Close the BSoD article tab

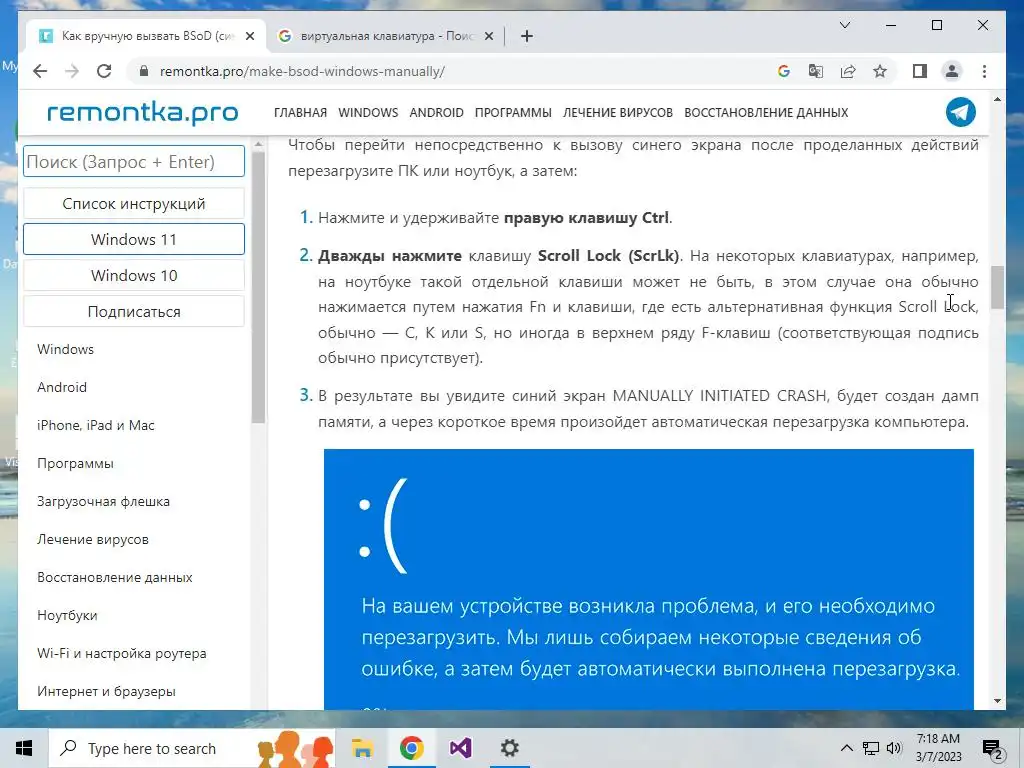point(249,36)
